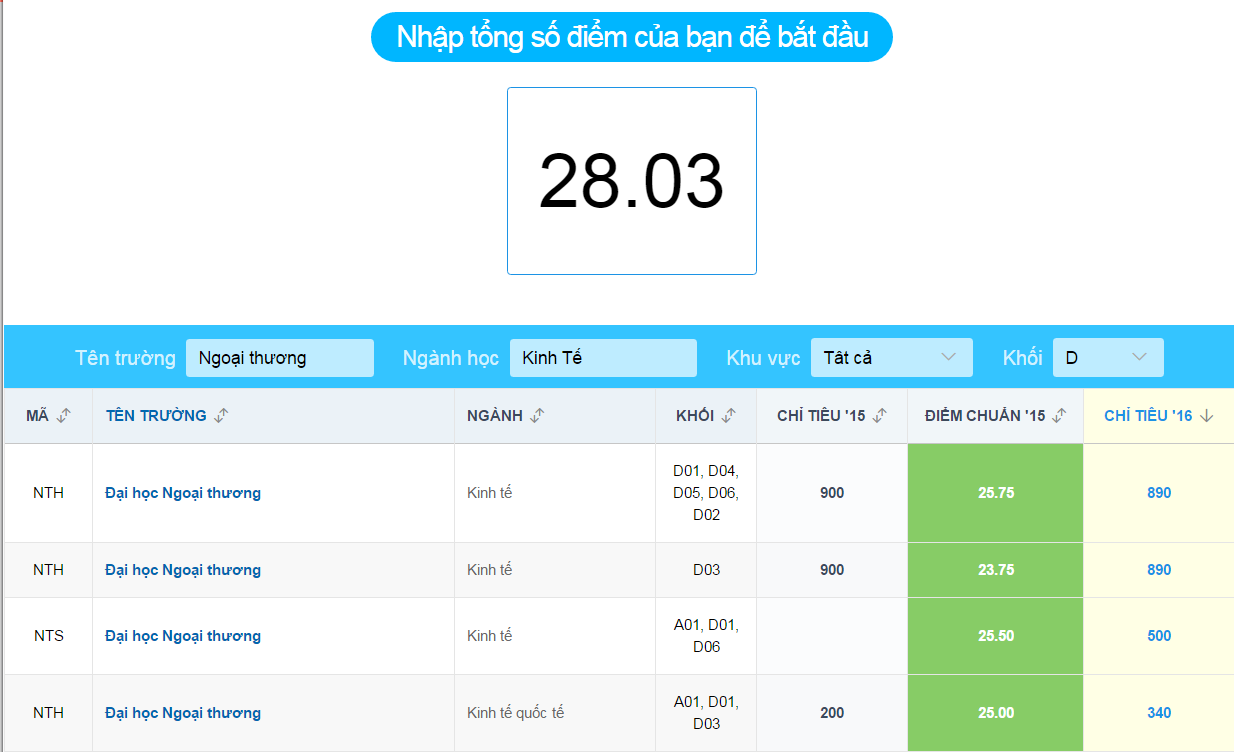Focus the Ngành học field with Kinh Tế

click(602, 358)
